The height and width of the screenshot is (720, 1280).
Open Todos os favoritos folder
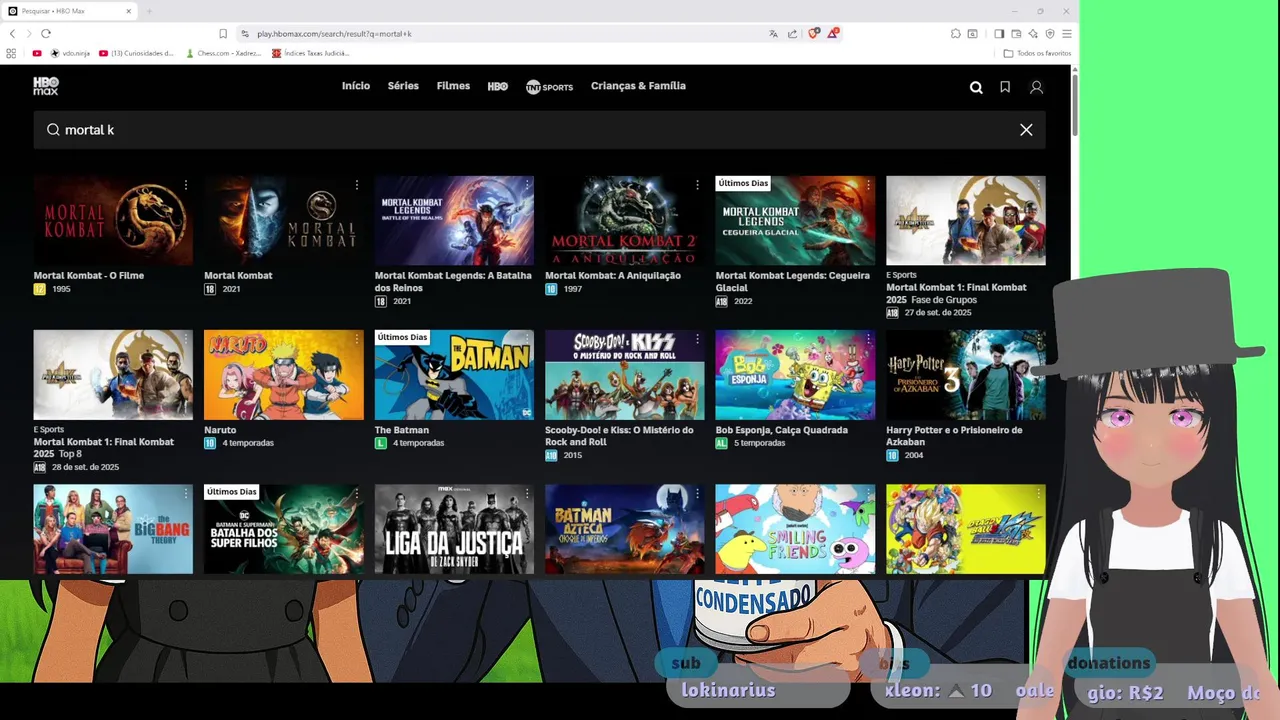point(1037,53)
